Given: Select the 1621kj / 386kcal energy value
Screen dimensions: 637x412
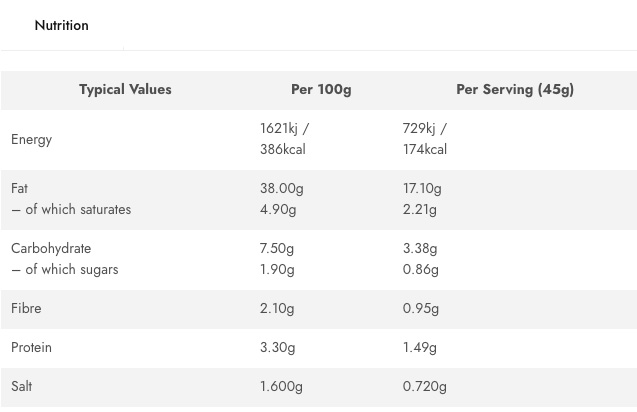Looking at the screenshot, I should (x=284, y=139).
